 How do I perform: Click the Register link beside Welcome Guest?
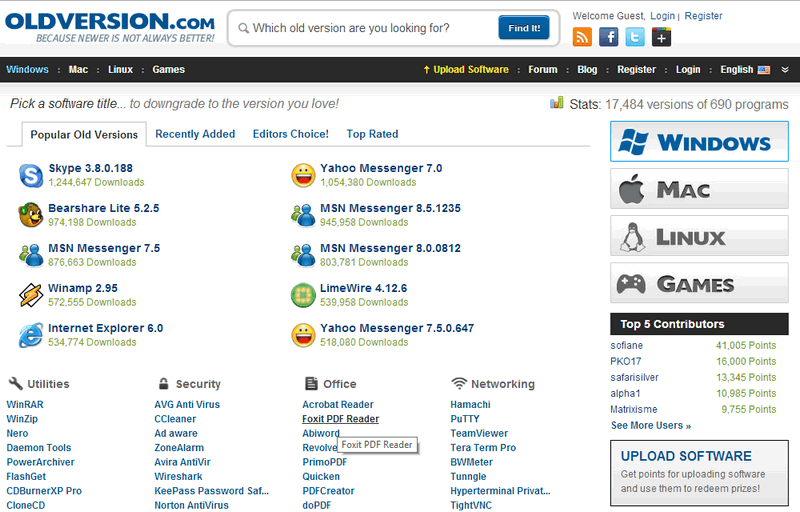click(704, 16)
